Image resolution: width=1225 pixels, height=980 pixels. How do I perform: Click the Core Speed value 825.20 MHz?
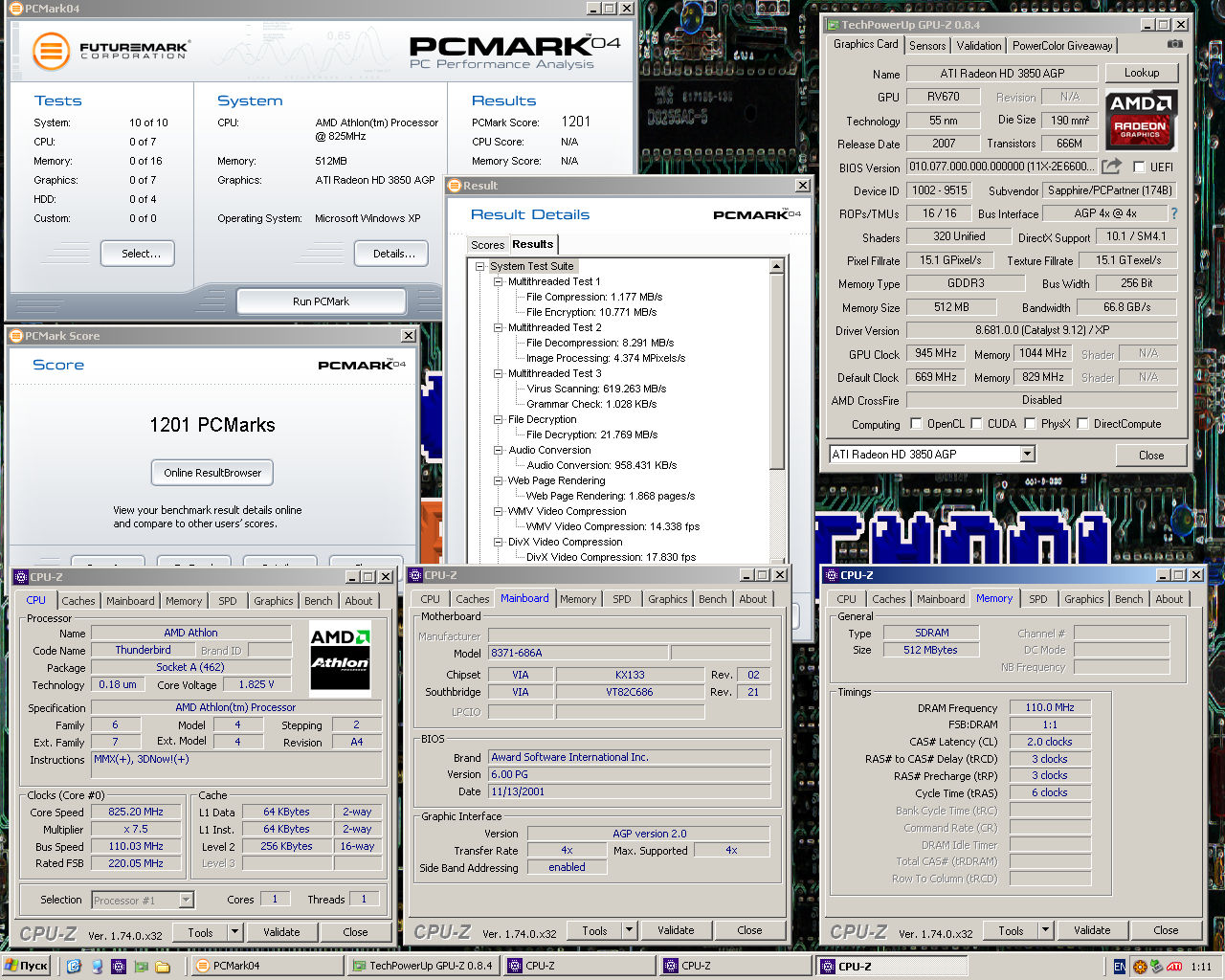pos(136,812)
